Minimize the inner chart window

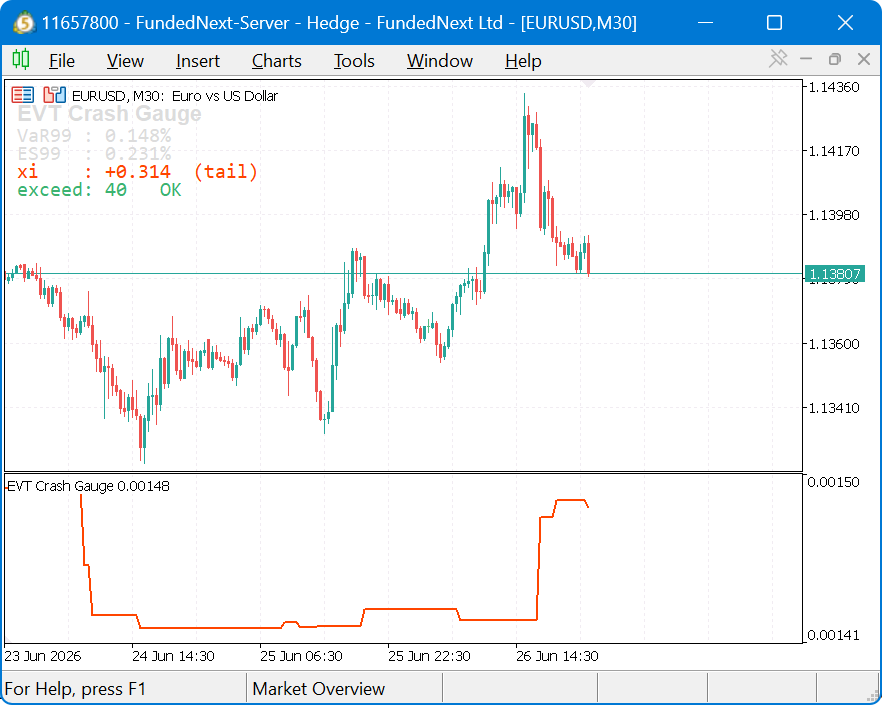point(806,59)
